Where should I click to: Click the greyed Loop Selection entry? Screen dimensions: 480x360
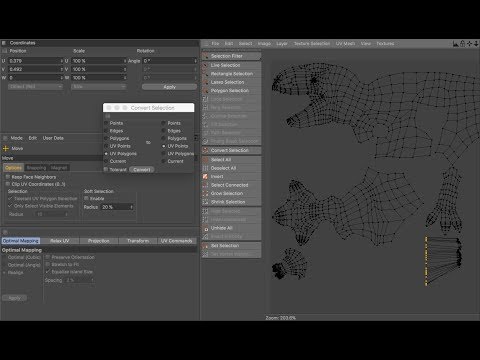231,99
